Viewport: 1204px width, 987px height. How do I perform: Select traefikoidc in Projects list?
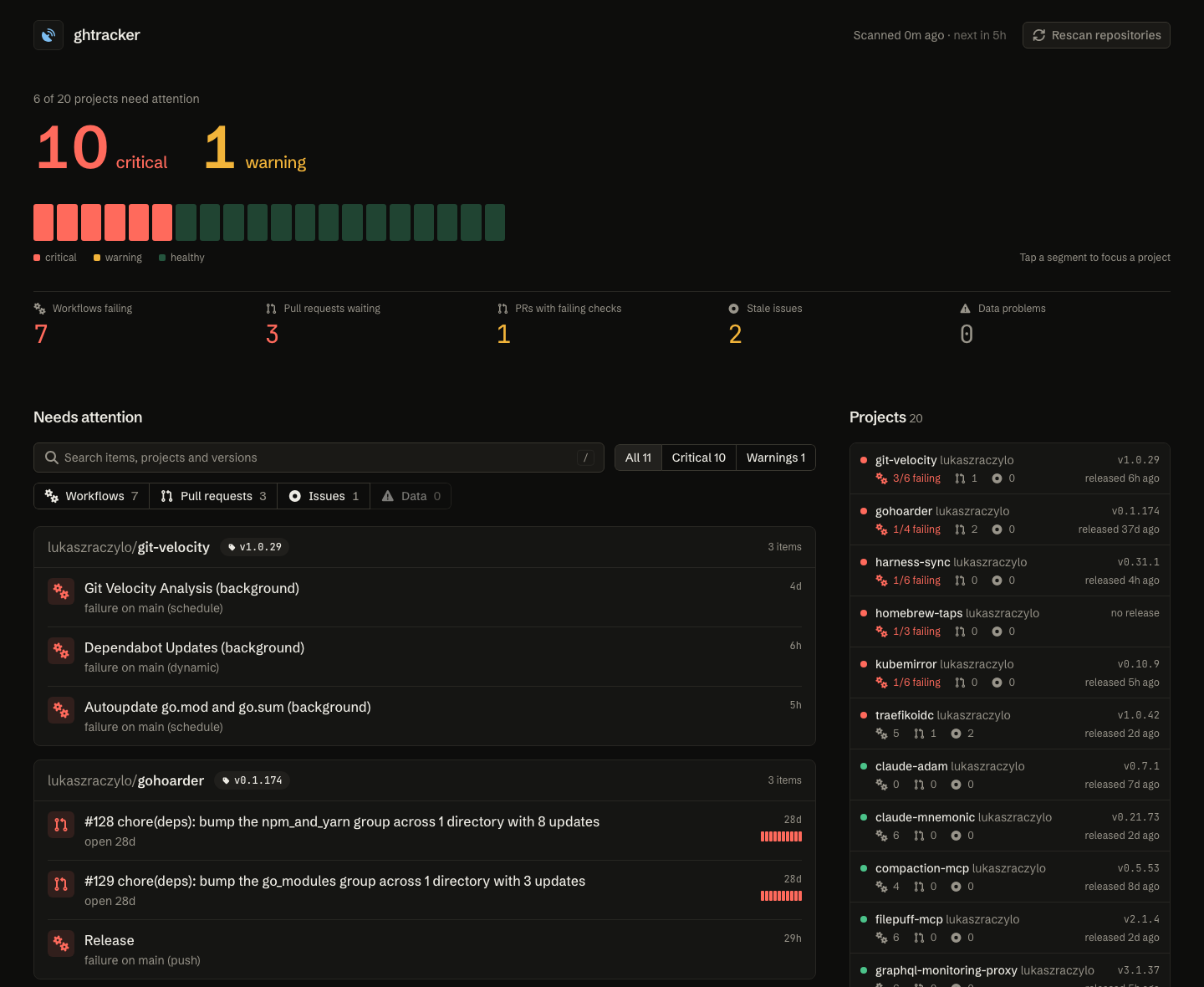(1010, 724)
